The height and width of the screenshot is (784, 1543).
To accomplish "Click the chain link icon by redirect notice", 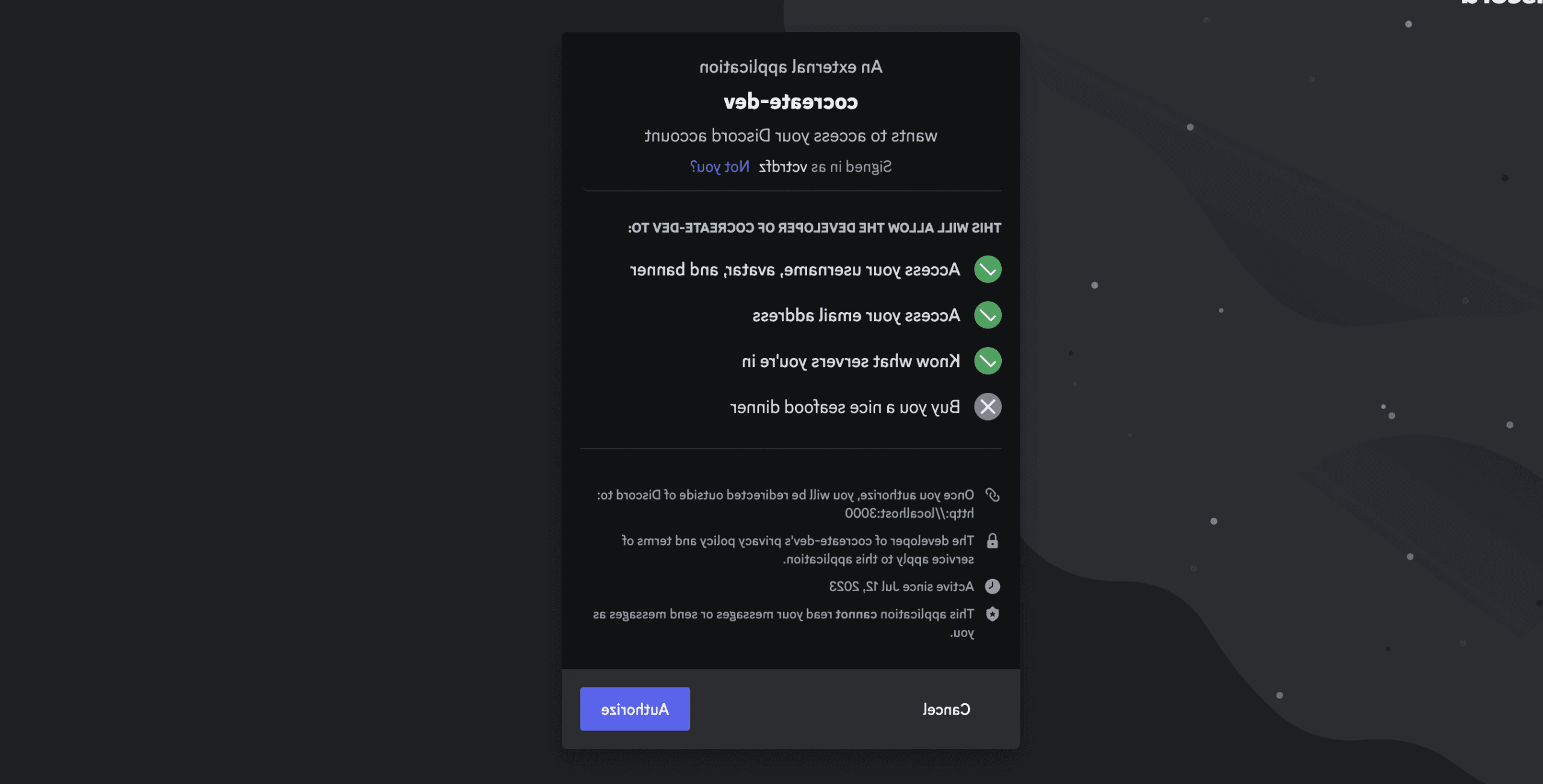I will point(992,495).
